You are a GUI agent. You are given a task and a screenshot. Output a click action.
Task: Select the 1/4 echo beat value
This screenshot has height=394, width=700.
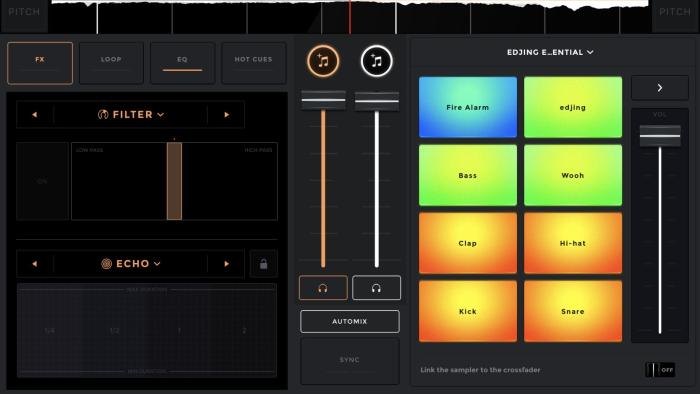50,331
